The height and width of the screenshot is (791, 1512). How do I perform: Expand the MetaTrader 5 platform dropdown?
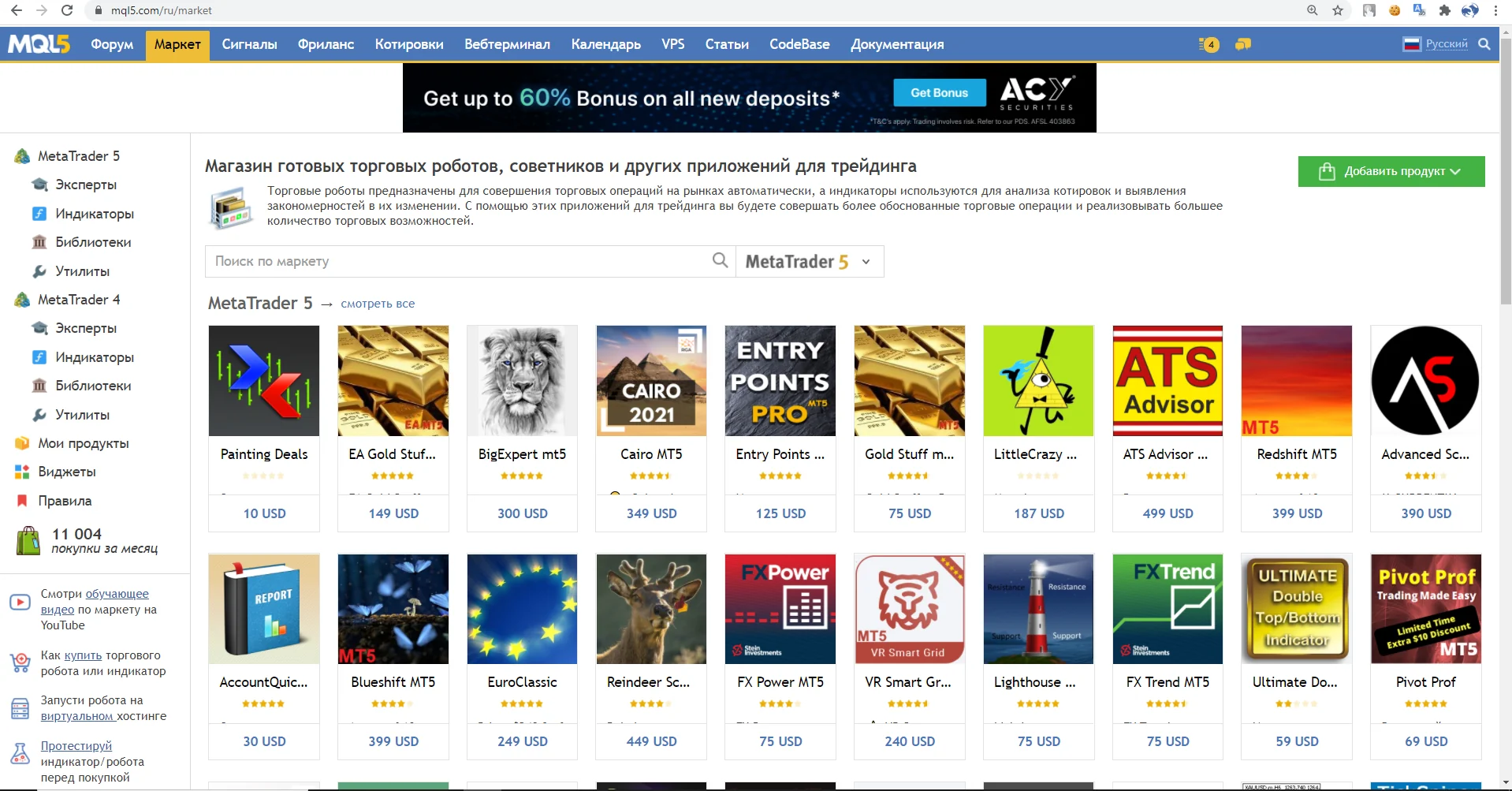809,261
